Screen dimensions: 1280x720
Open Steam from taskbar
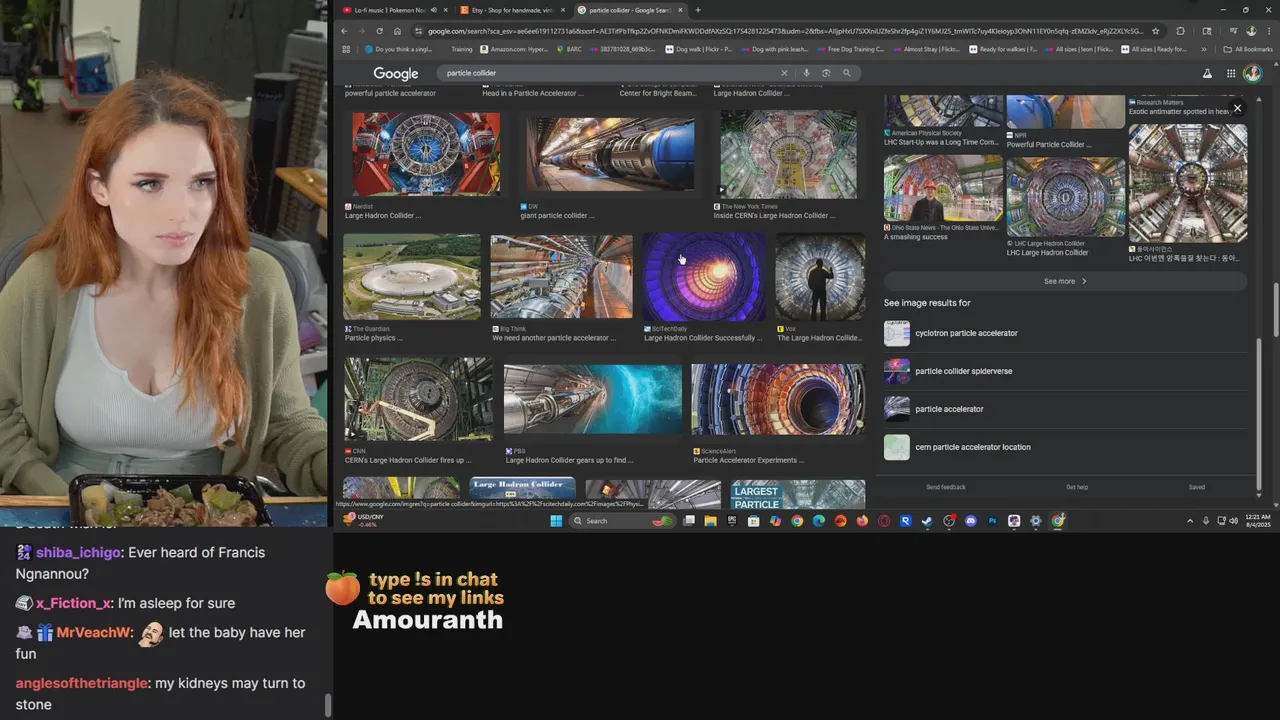pyautogui.click(x=927, y=521)
